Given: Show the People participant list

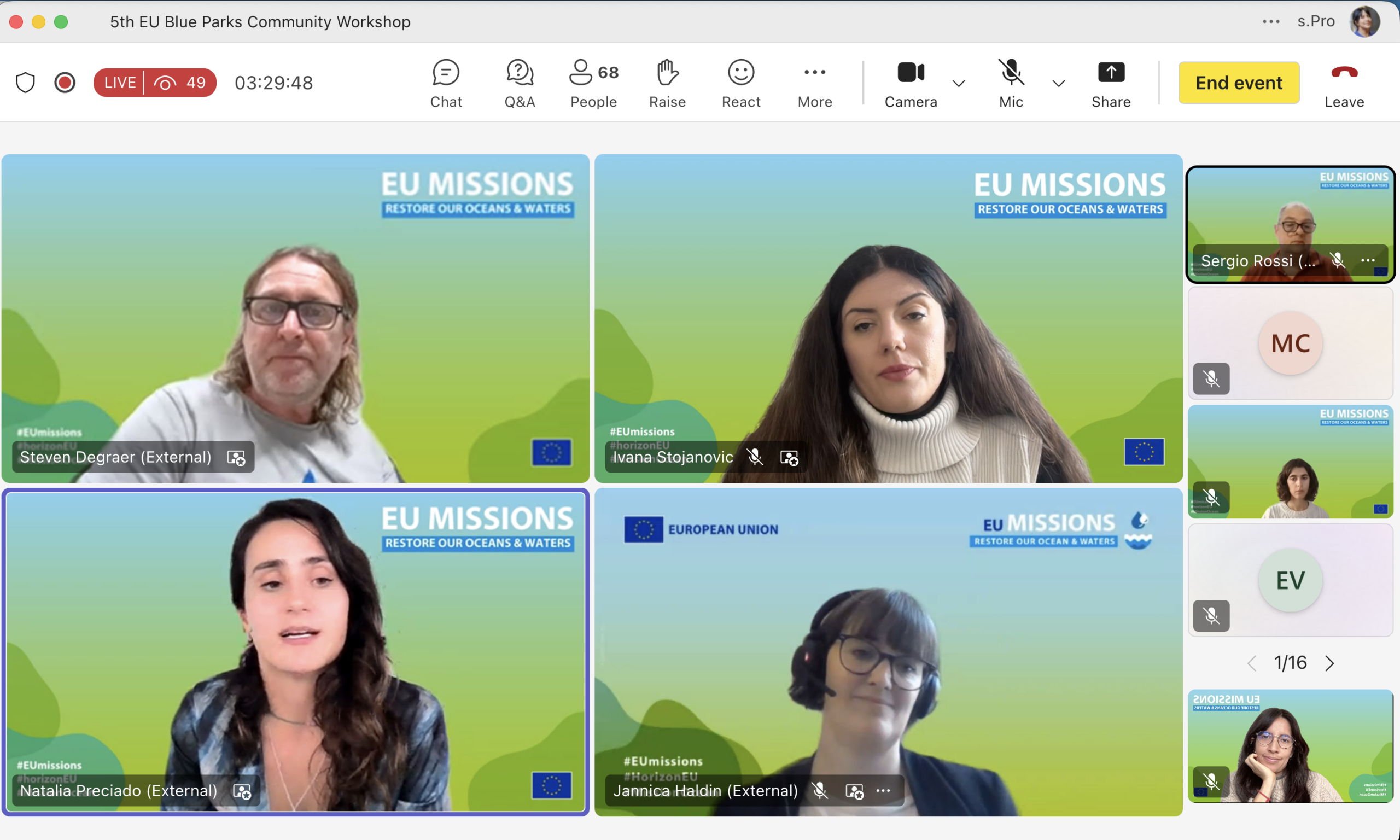Looking at the screenshot, I should (593, 83).
